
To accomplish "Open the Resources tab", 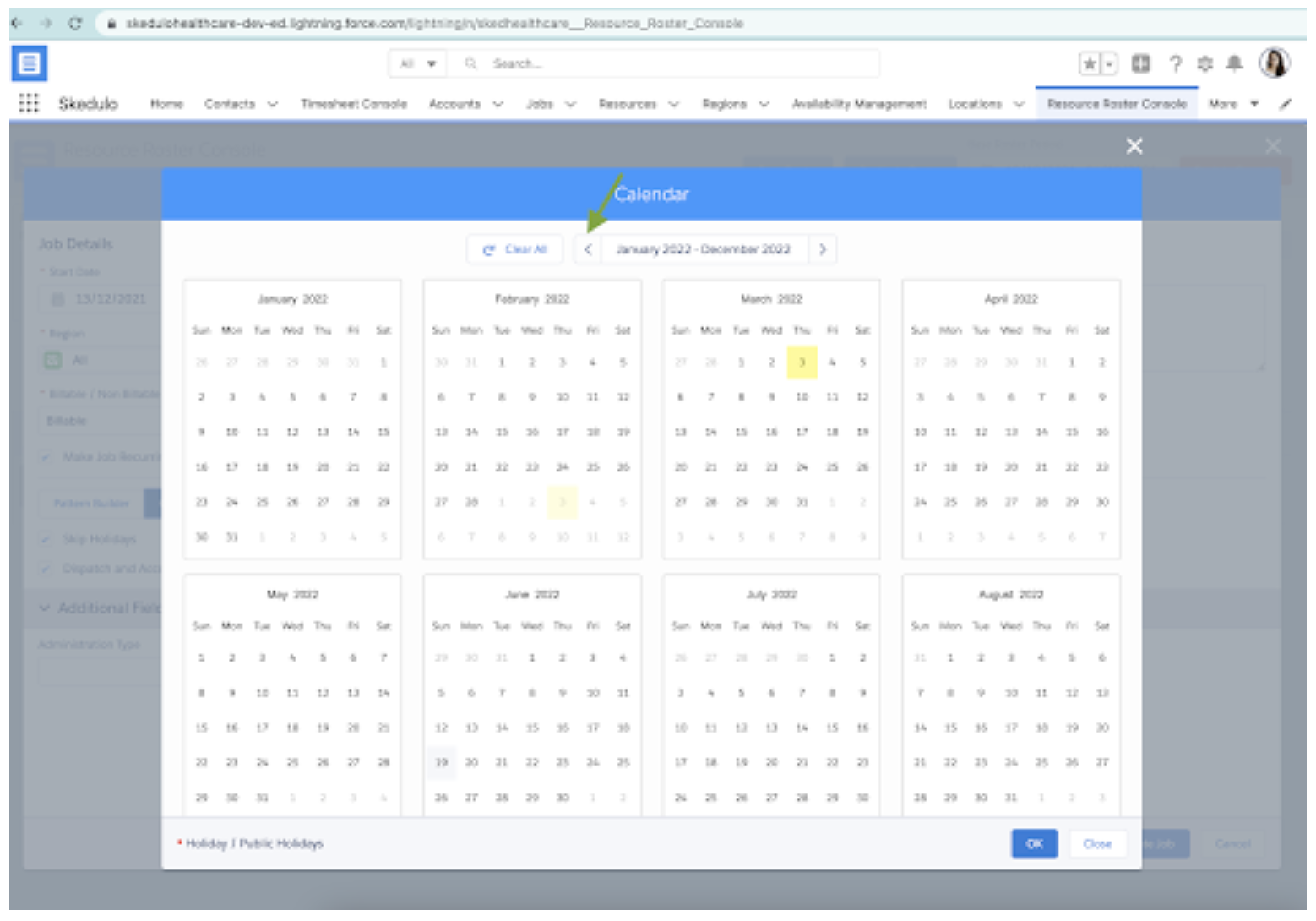I will 628,104.
